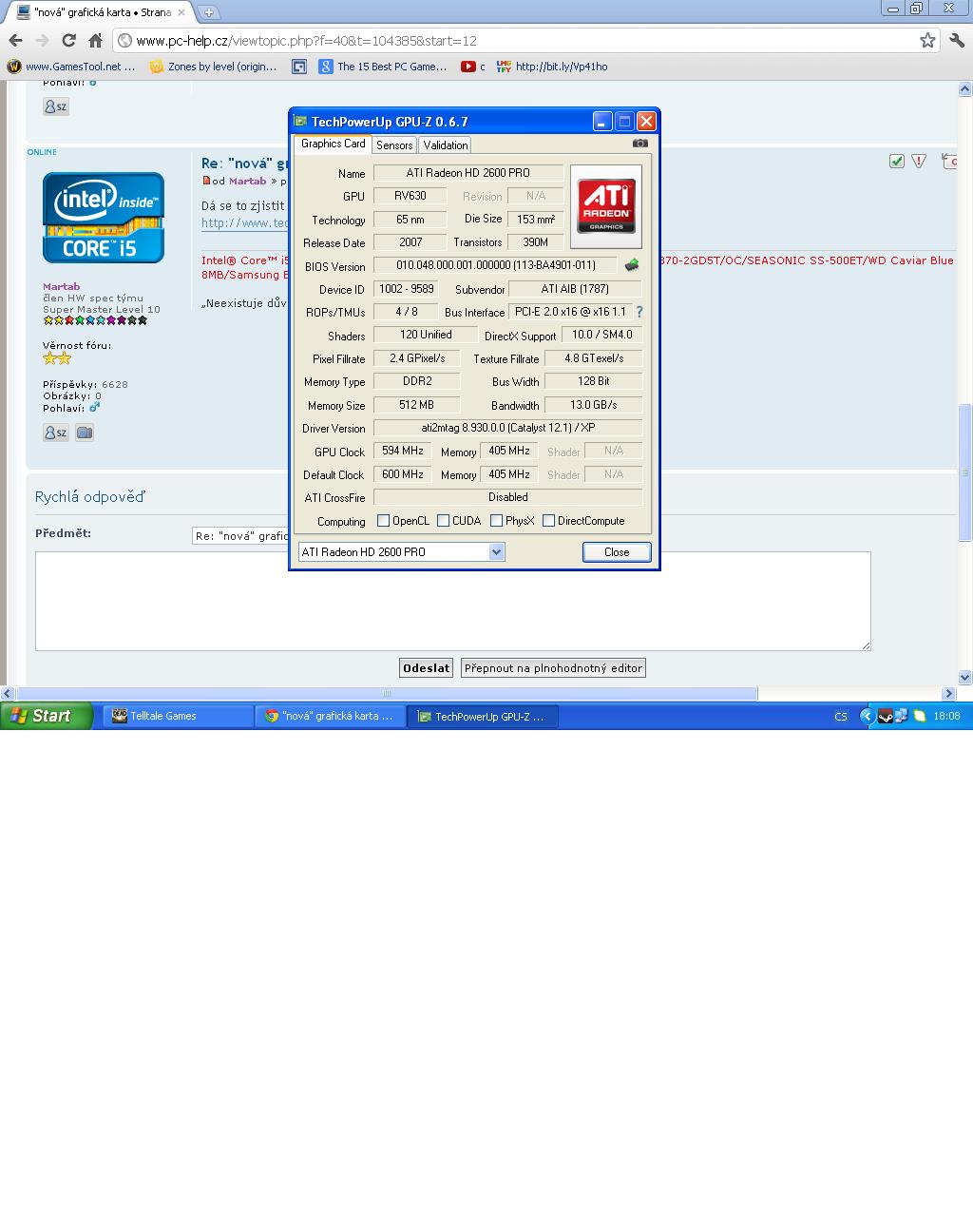This screenshot has height=1232, width=973.
Task: Open the Chrome wrench settings menu
Action: click(957, 40)
